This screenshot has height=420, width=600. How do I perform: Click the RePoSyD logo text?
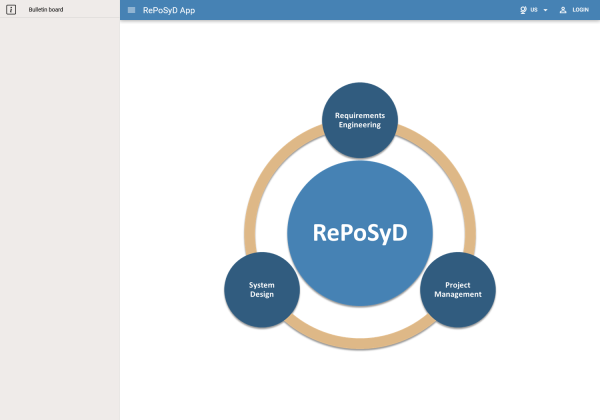point(360,233)
